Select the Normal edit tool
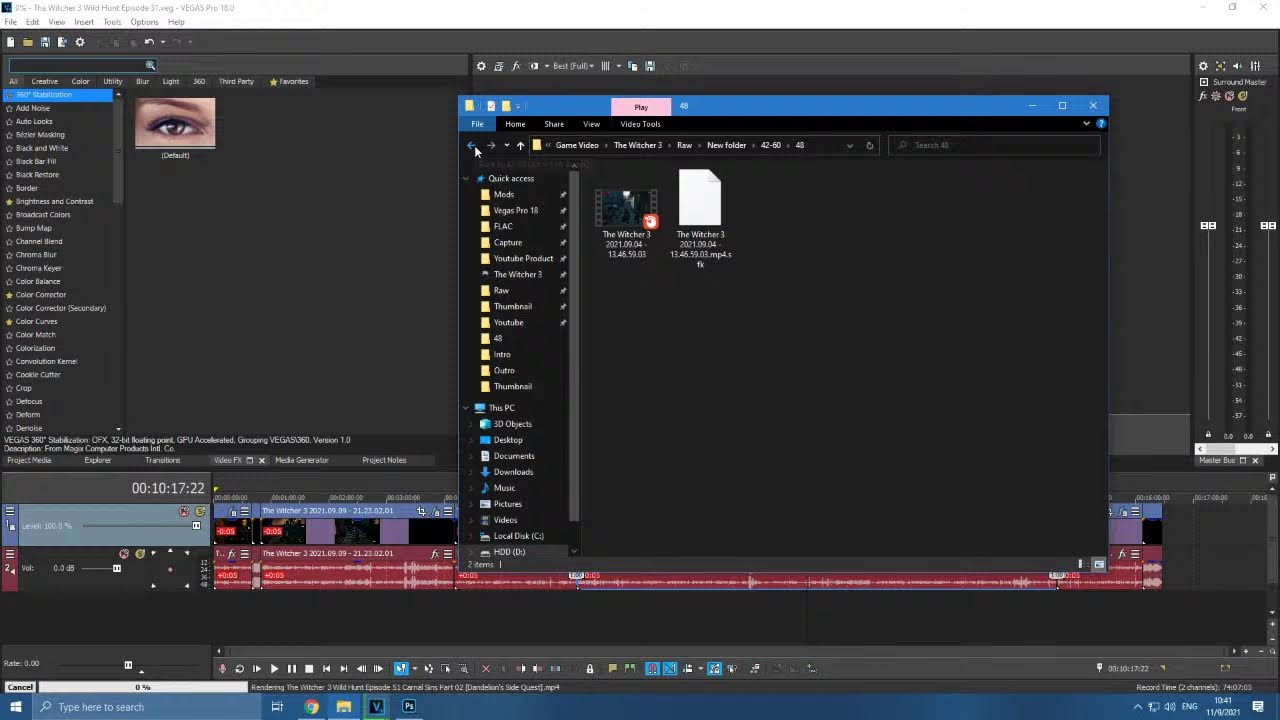The height and width of the screenshot is (720, 1280). (401, 668)
